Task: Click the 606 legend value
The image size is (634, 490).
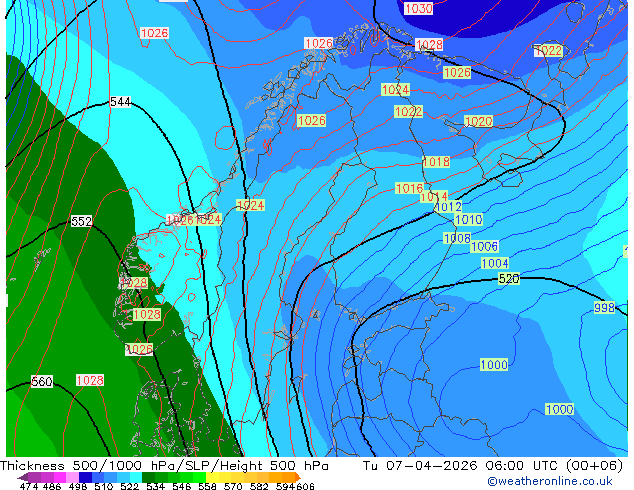Action: 305,486
